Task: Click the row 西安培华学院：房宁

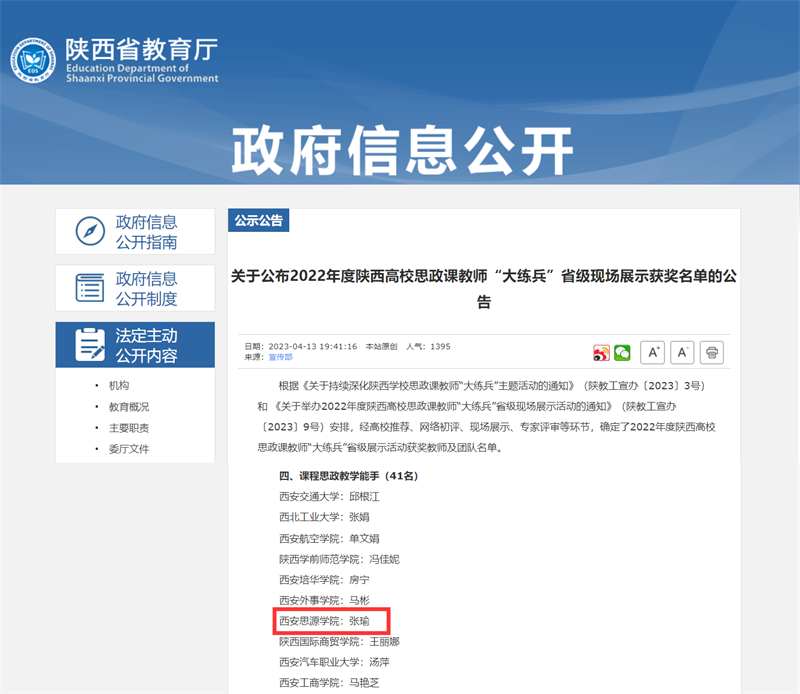Action: (324, 580)
